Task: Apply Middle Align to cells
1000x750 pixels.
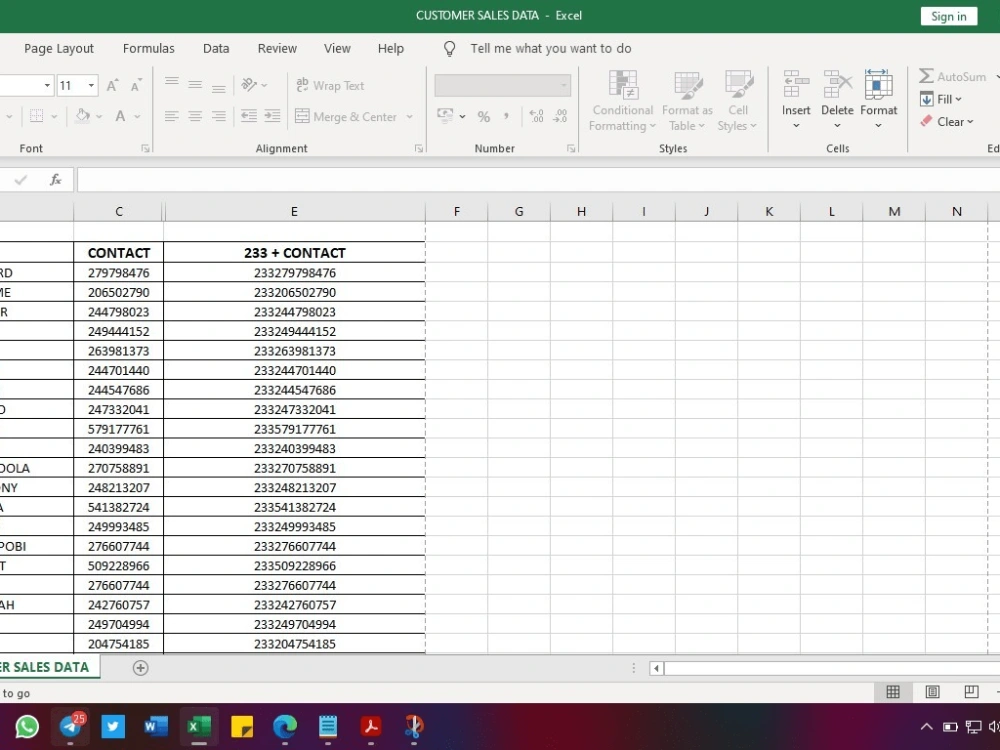Action: (x=195, y=85)
